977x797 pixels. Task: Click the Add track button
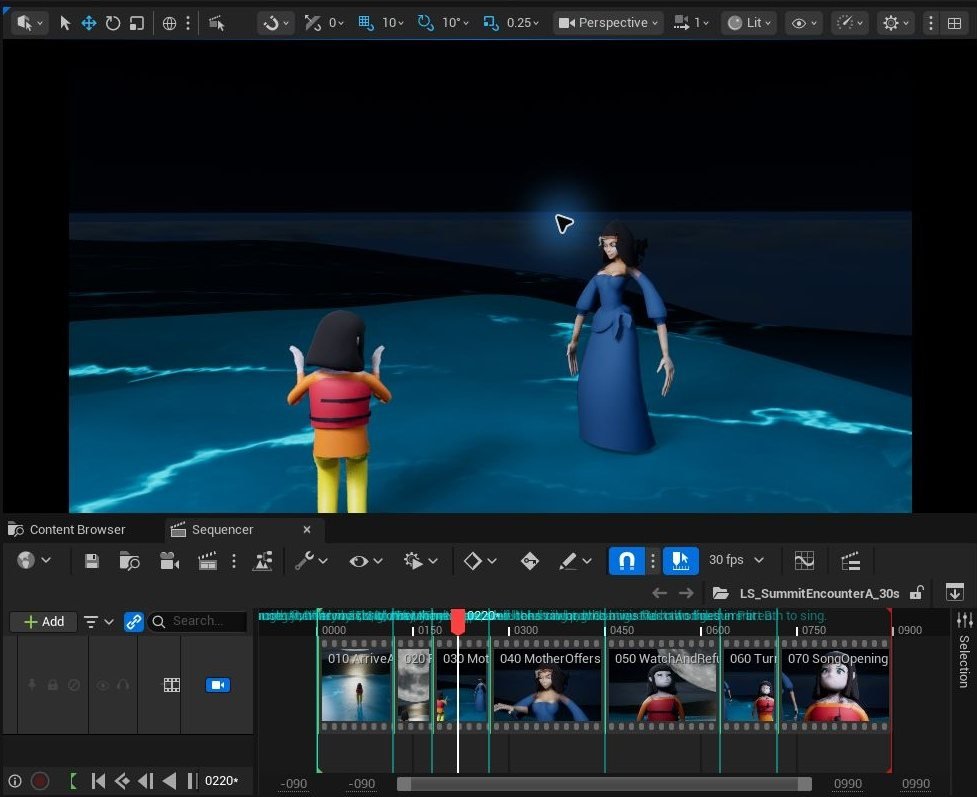coord(44,621)
